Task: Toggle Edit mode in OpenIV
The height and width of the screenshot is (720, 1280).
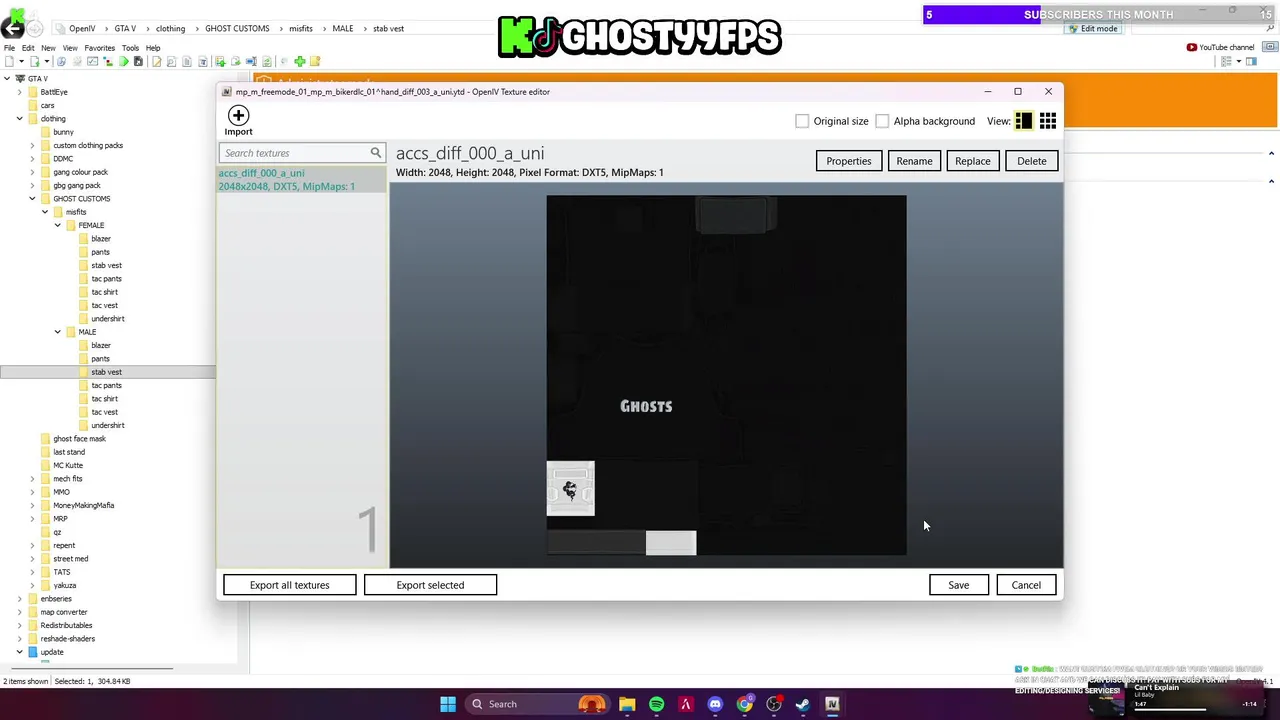Action: (1093, 28)
